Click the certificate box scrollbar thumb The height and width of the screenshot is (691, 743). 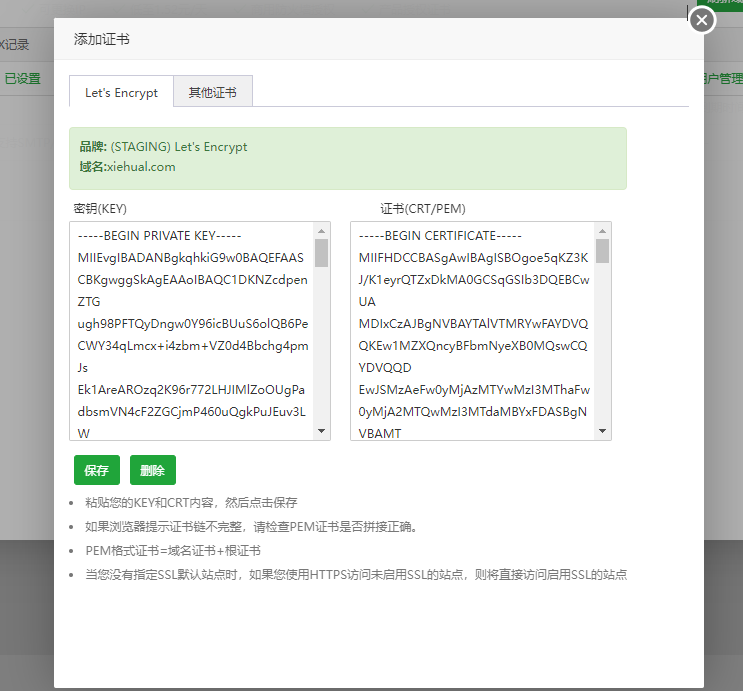(x=602, y=250)
